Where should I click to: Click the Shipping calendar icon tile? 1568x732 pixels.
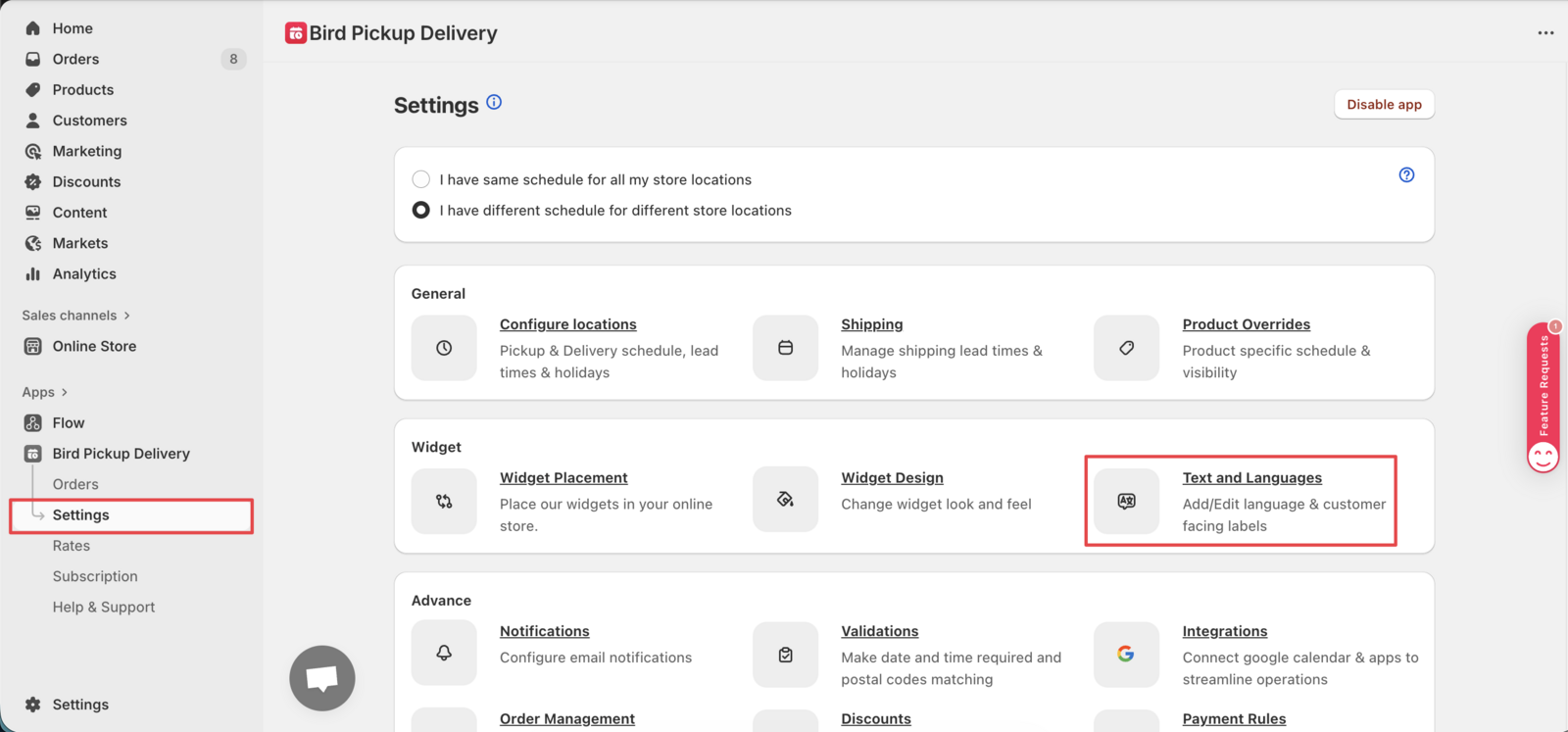785,348
